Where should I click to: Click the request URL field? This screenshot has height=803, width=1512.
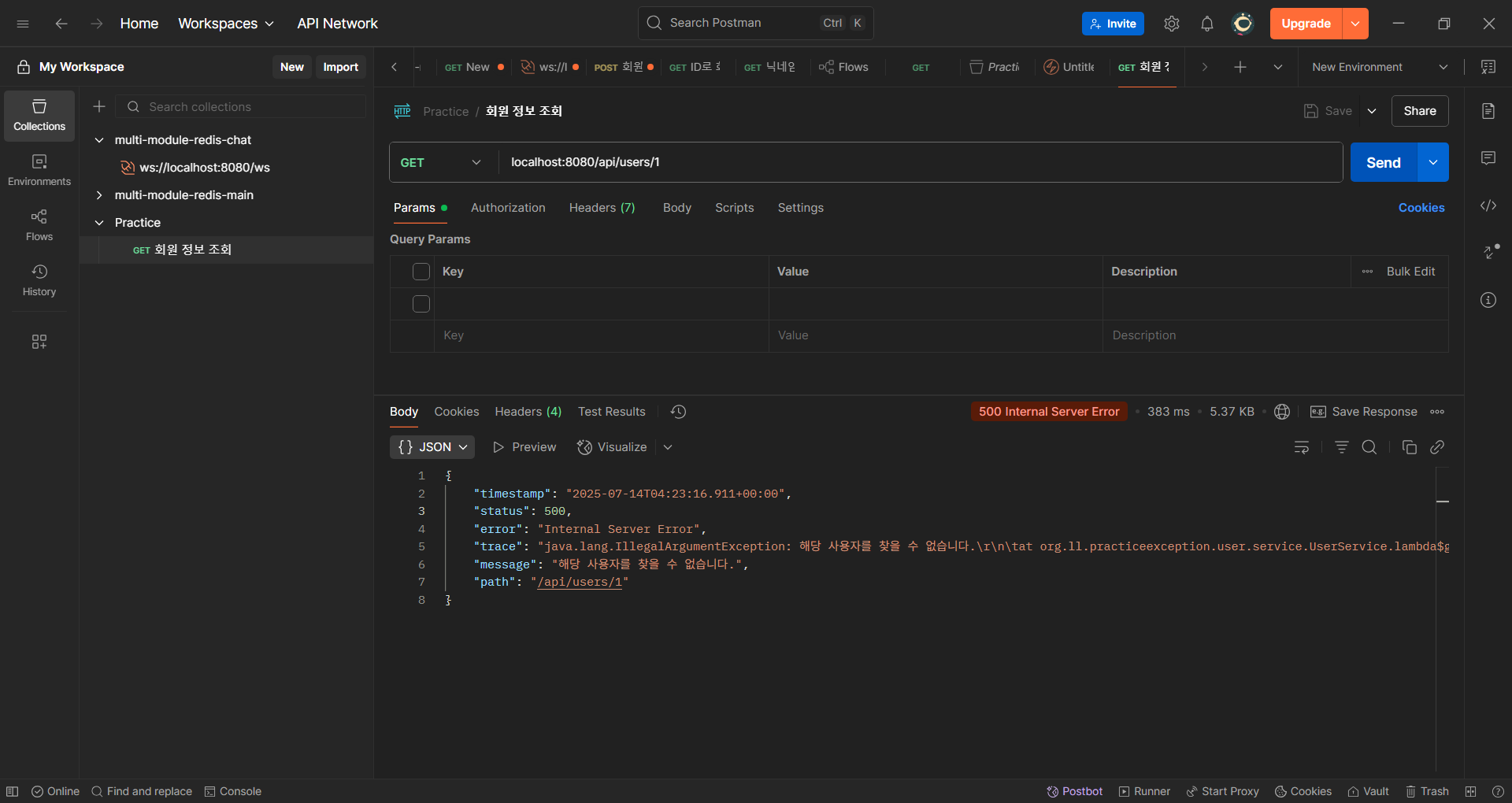921,162
